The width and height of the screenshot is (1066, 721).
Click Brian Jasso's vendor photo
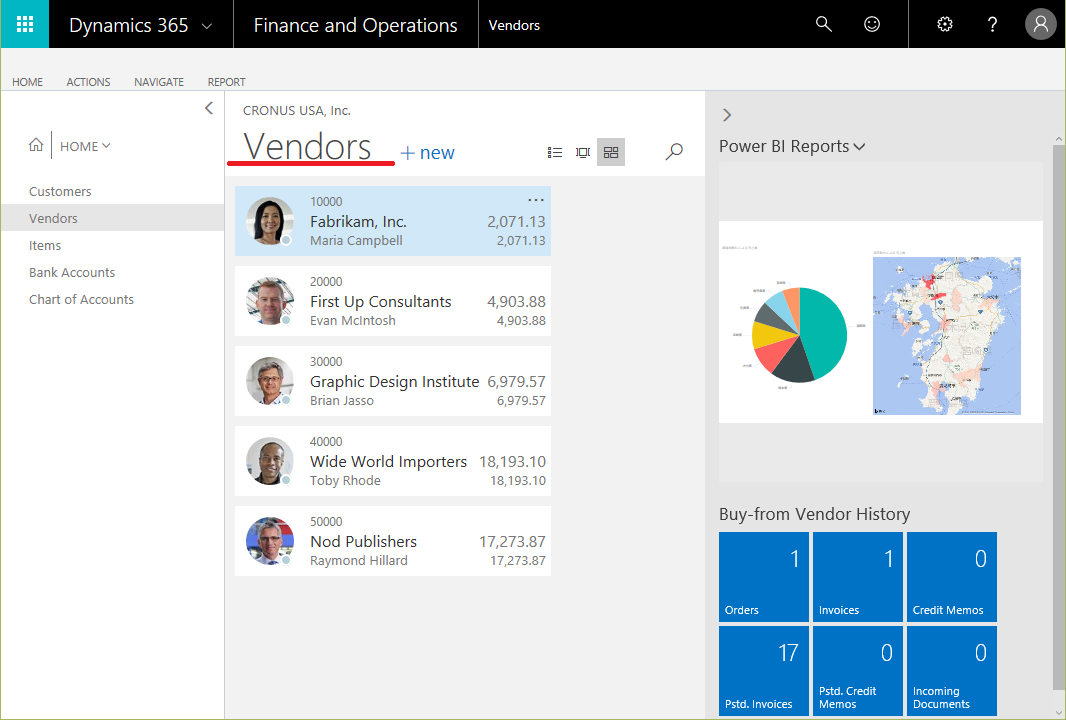coord(270,381)
